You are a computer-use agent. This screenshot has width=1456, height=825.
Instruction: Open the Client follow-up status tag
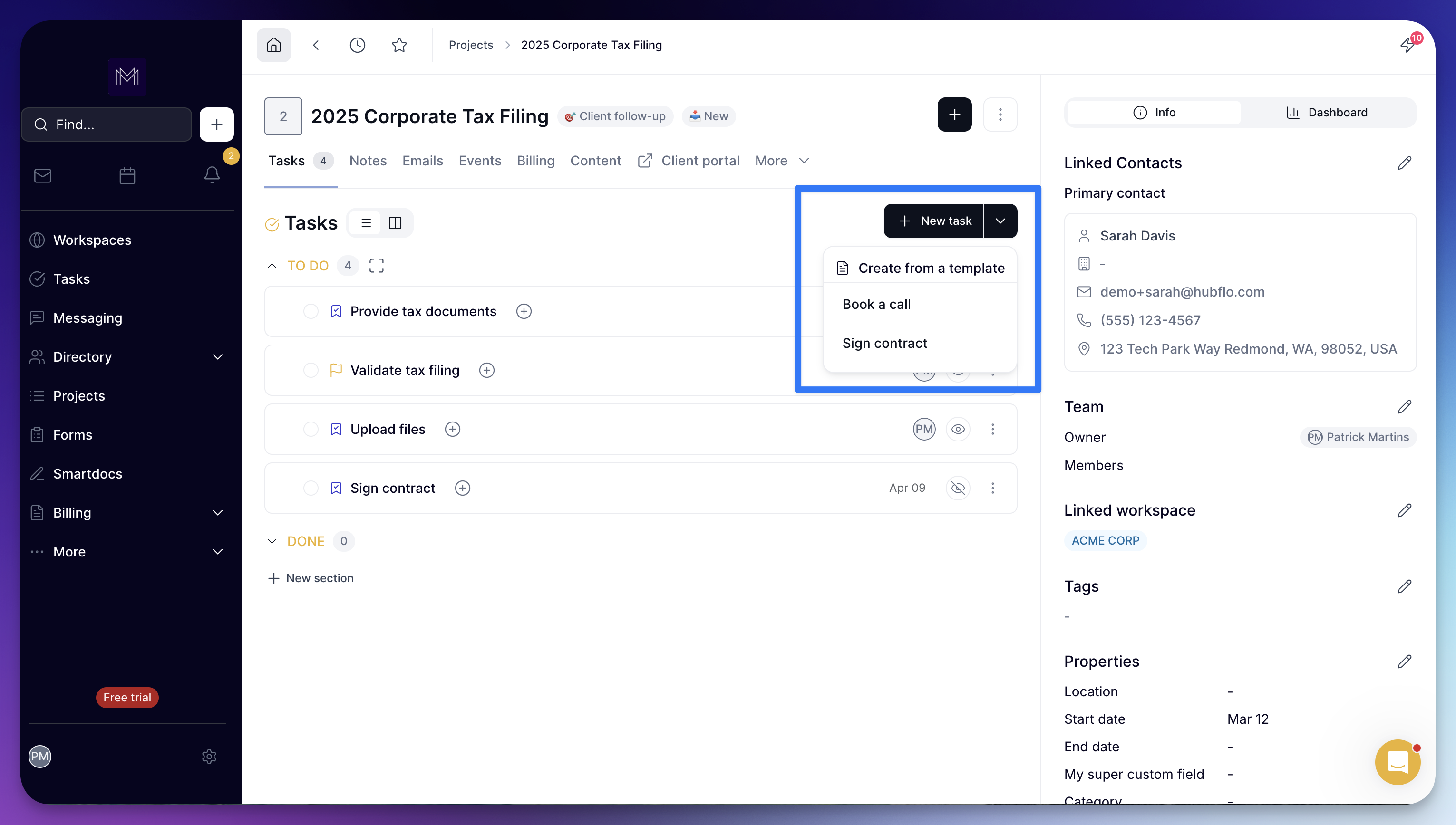point(615,116)
